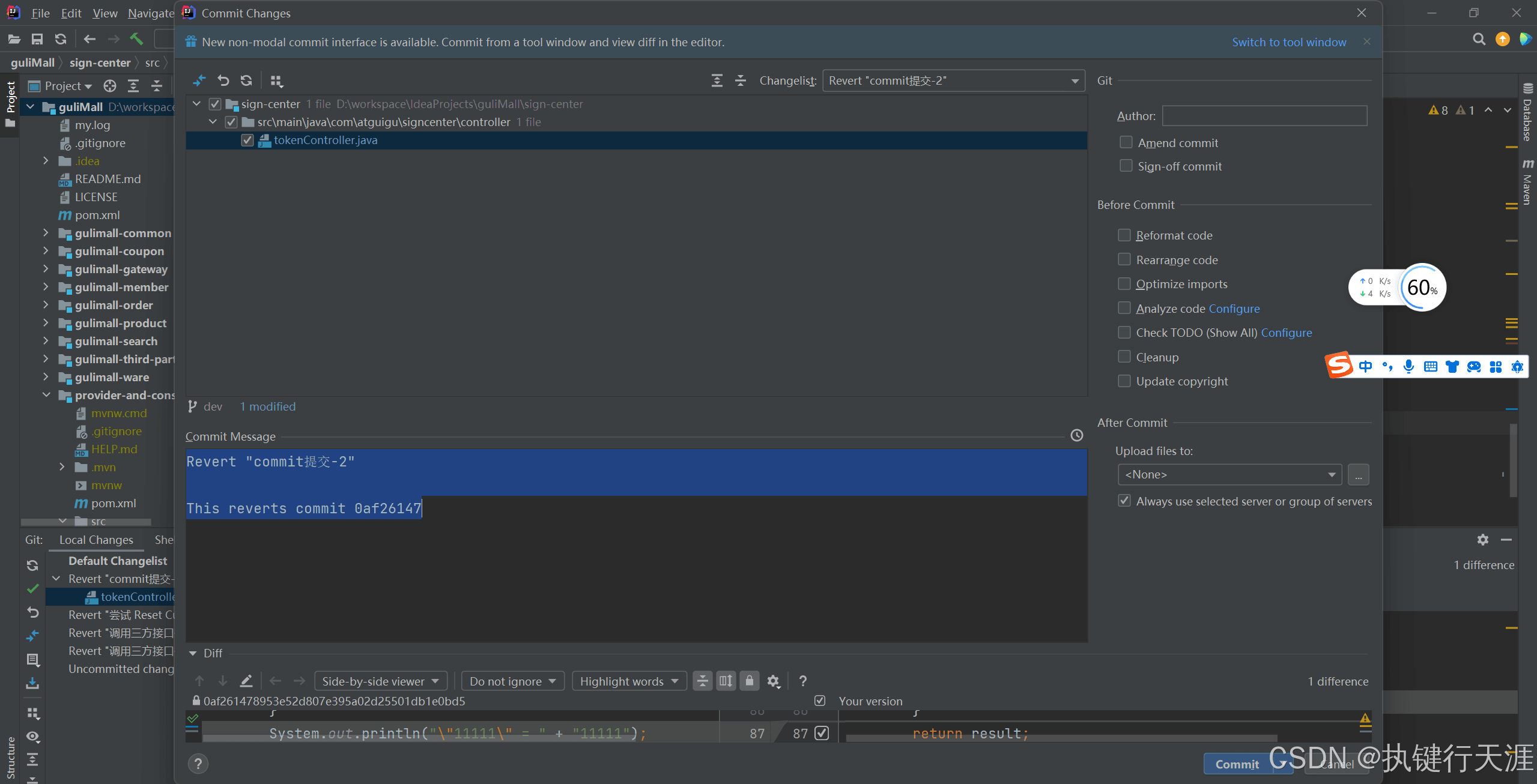Click Select Opened File target icon in Project panel

click(109, 86)
